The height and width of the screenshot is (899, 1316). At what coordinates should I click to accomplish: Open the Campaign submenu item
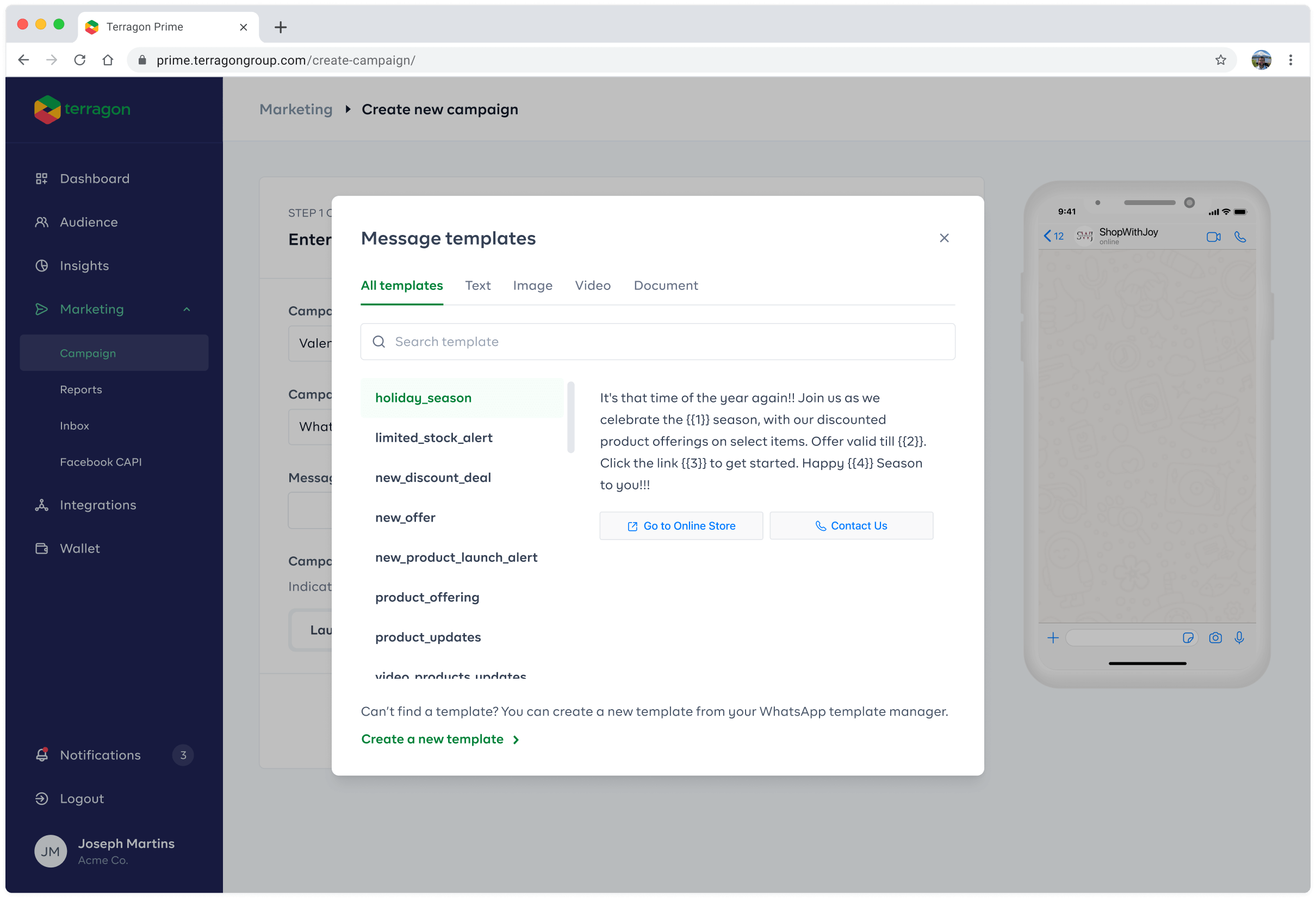114,353
